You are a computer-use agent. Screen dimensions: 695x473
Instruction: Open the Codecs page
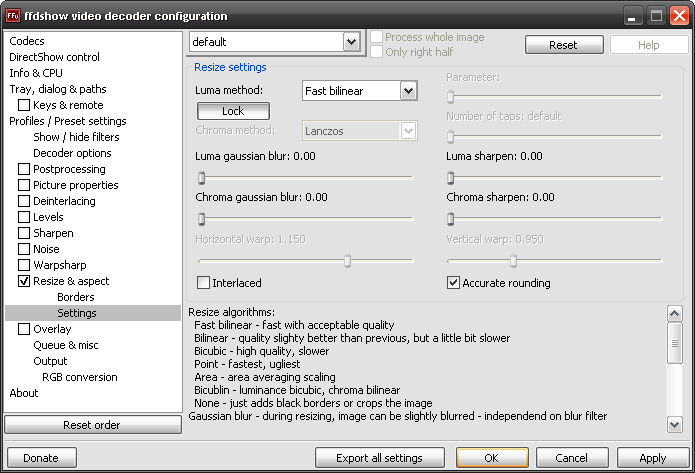pyautogui.click(x=27, y=41)
